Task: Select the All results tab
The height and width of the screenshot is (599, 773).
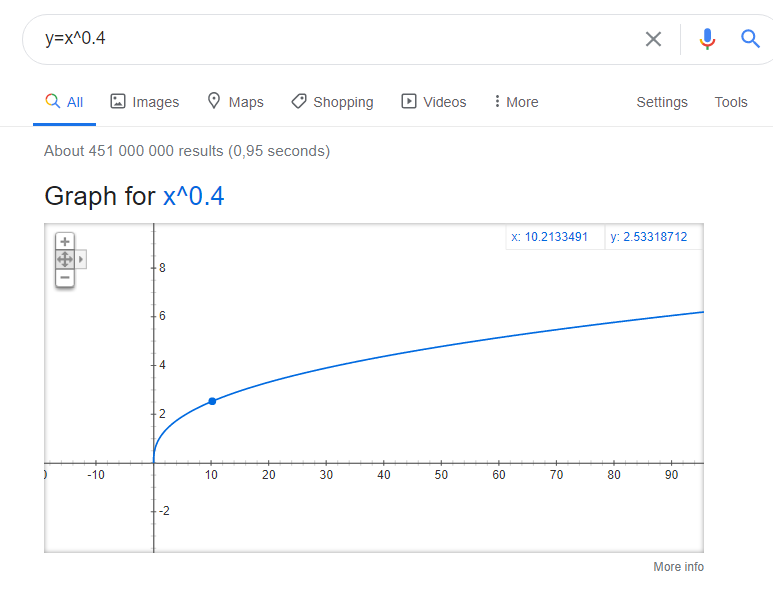Action: (64, 102)
